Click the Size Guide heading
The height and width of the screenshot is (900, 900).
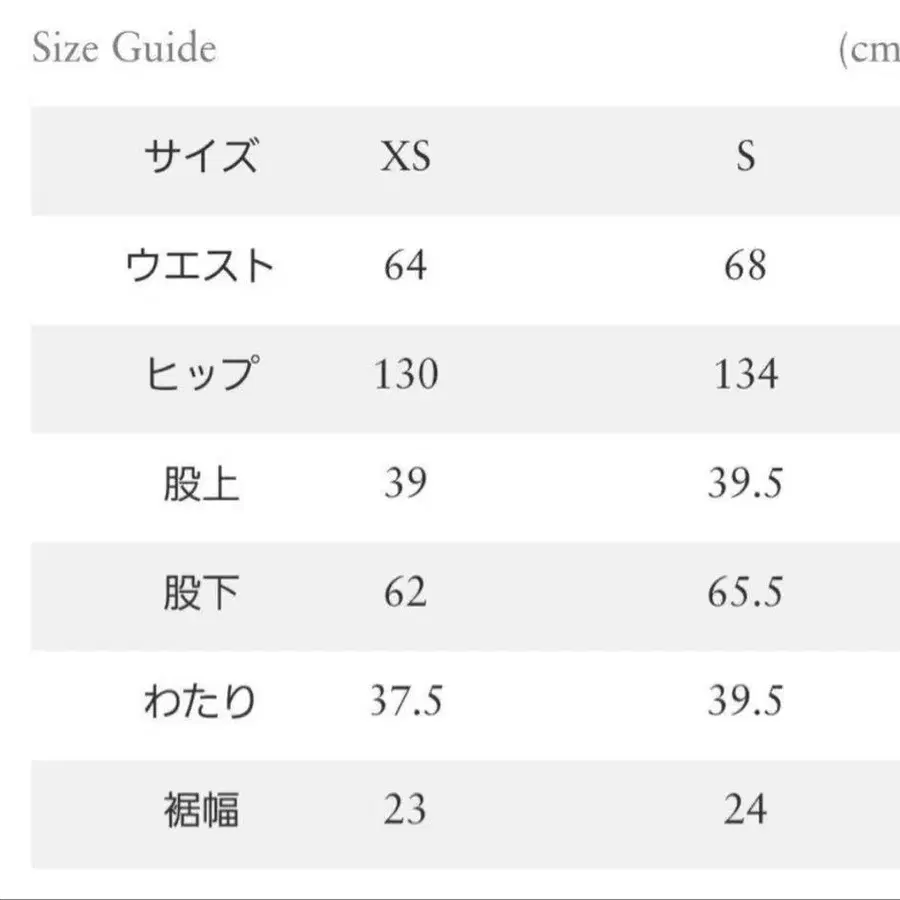click(124, 49)
